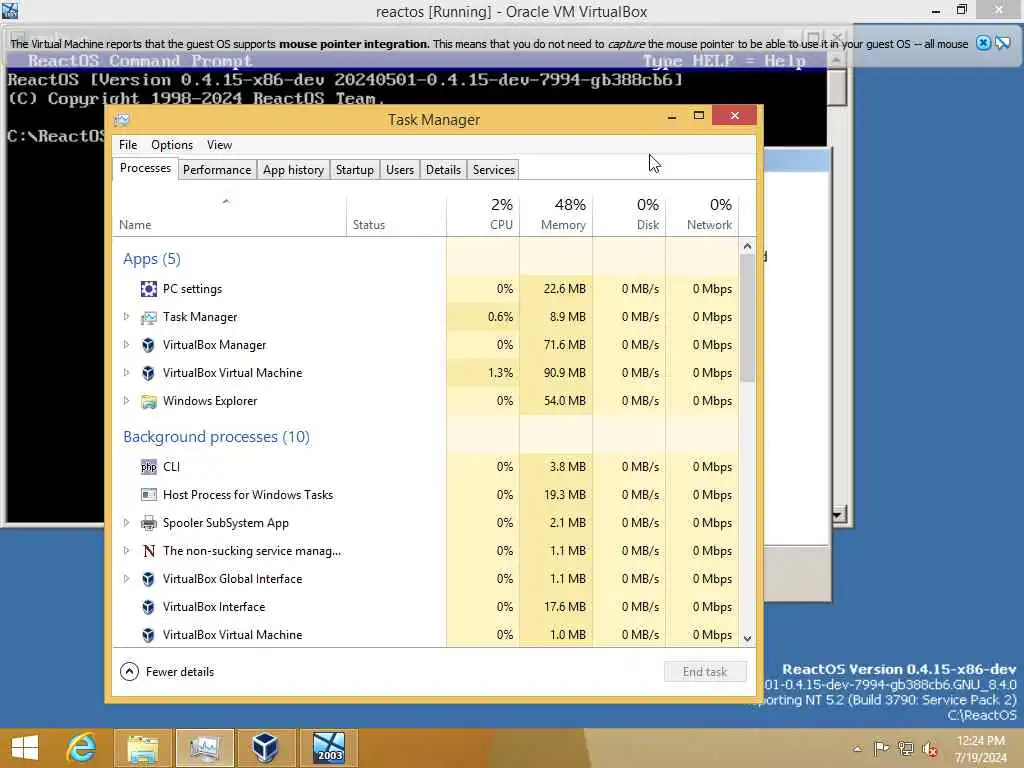The height and width of the screenshot is (768, 1024).
Task: Click the Task Manager taskbar icon
Action: (x=204, y=748)
